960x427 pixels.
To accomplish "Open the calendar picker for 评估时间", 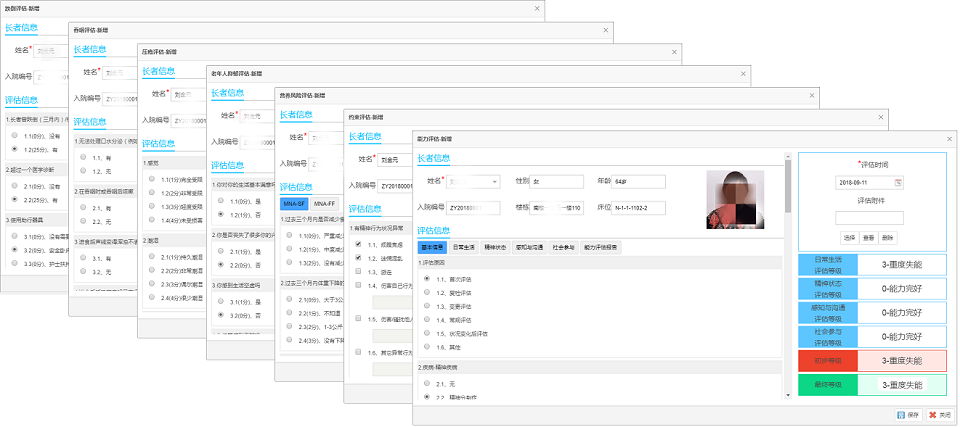I will [x=898, y=182].
